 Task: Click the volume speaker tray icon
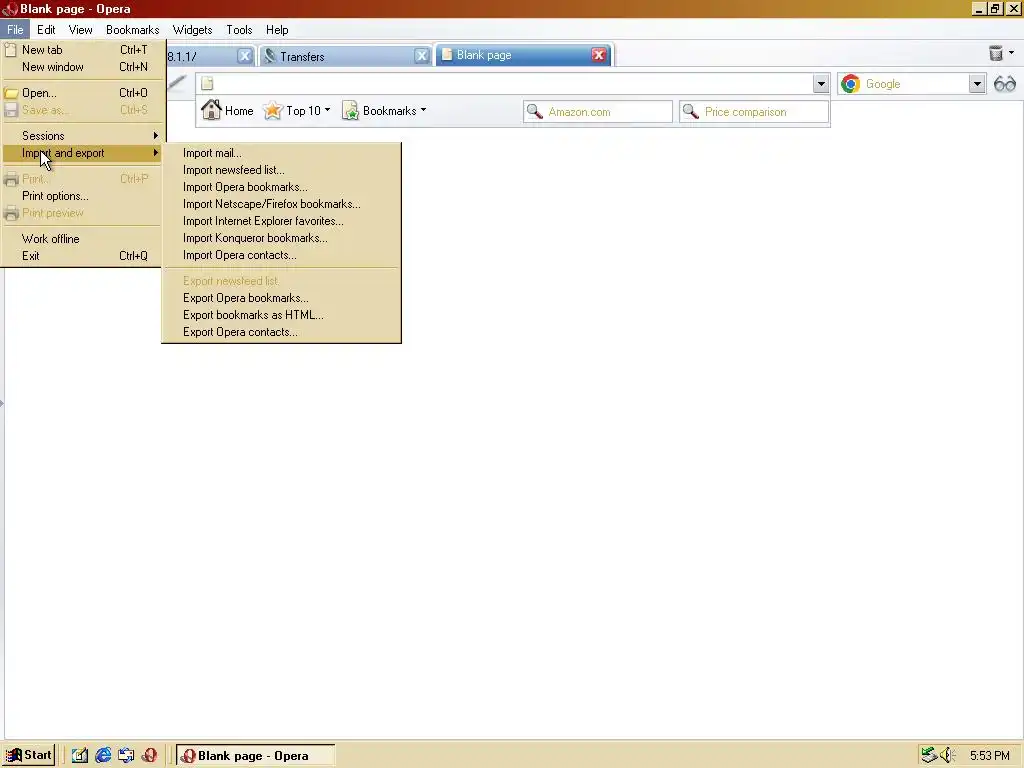948,756
